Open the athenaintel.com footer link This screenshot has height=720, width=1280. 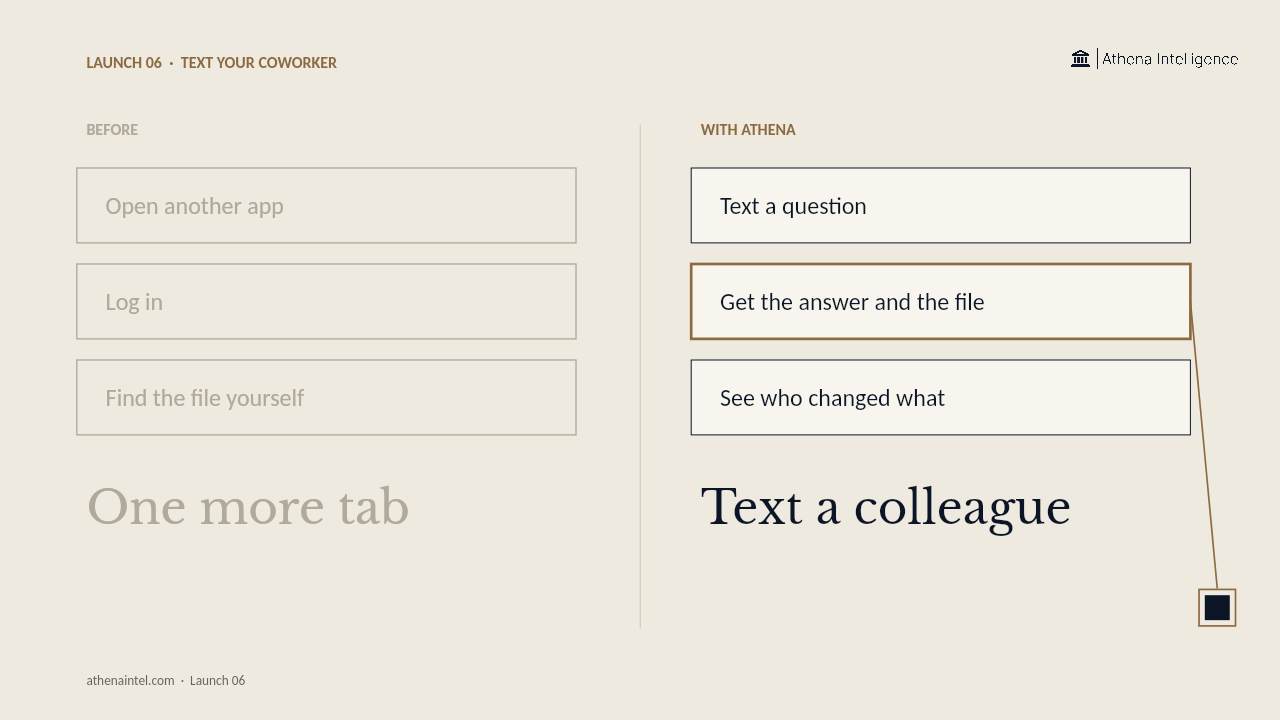pyautogui.click(x=130, y=680)
